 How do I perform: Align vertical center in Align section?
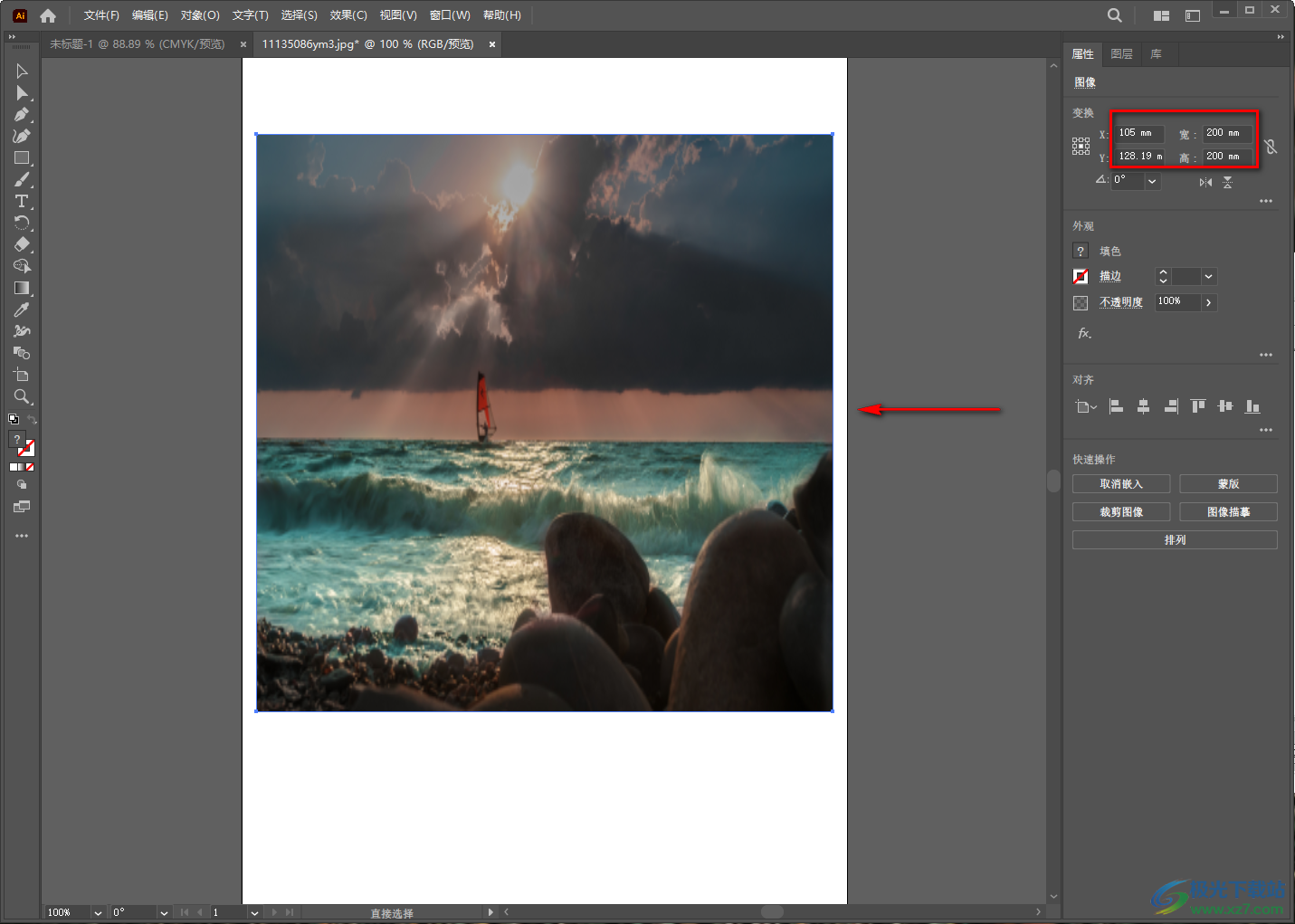point(1225,406)
